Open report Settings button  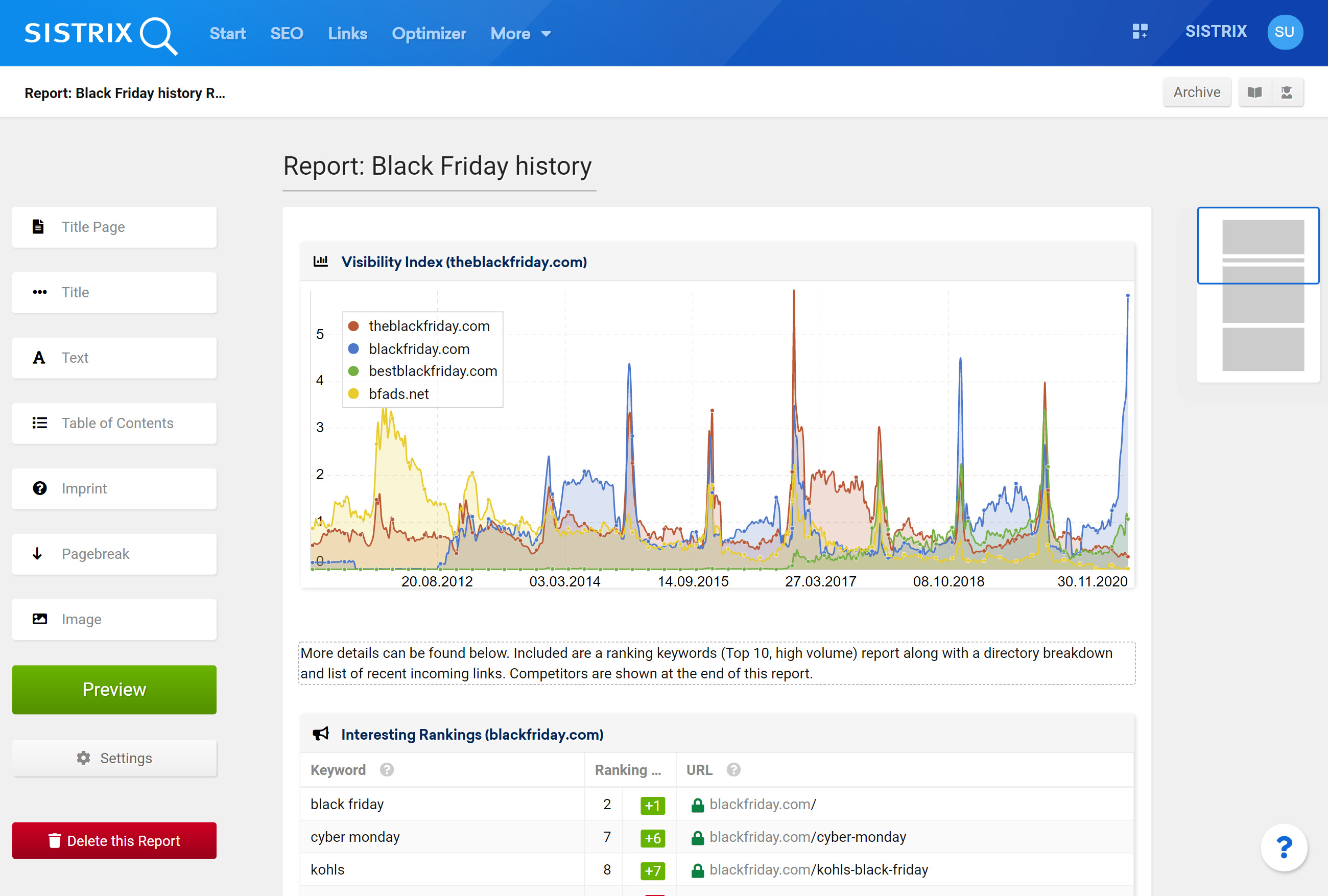[x=114, y=758]
